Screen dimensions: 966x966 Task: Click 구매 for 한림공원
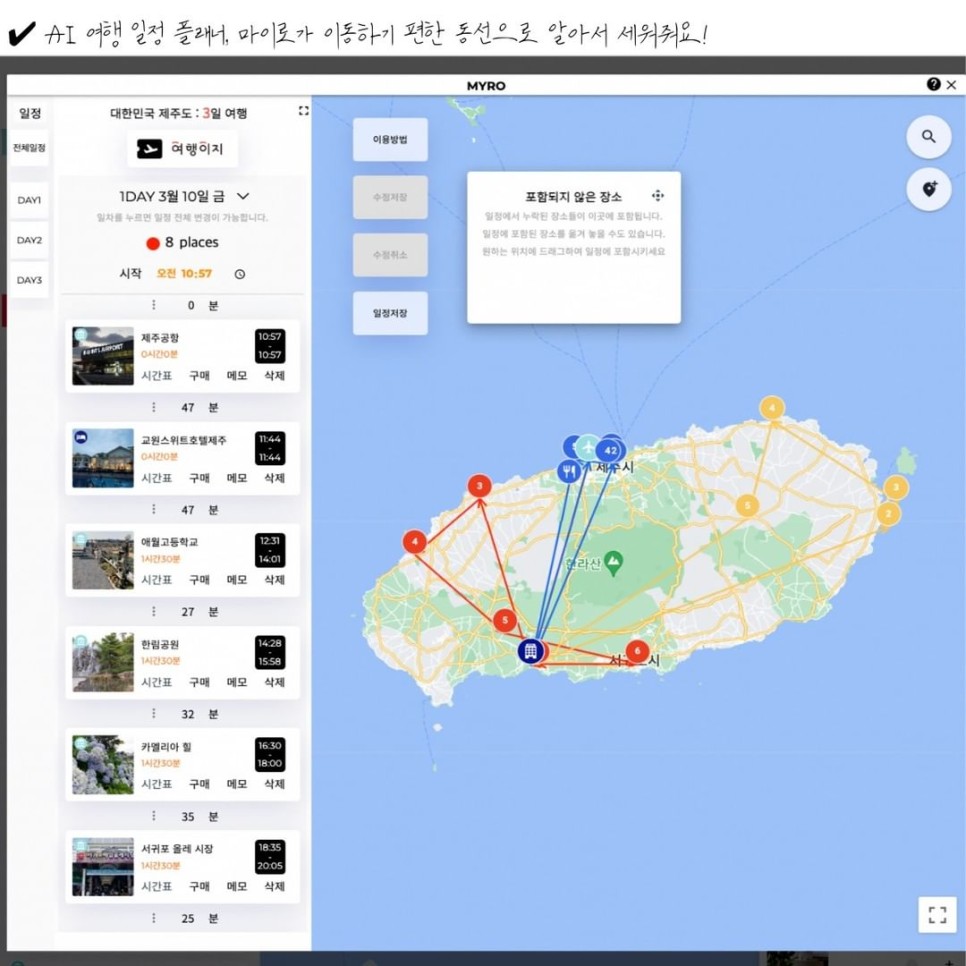(199, 682)
